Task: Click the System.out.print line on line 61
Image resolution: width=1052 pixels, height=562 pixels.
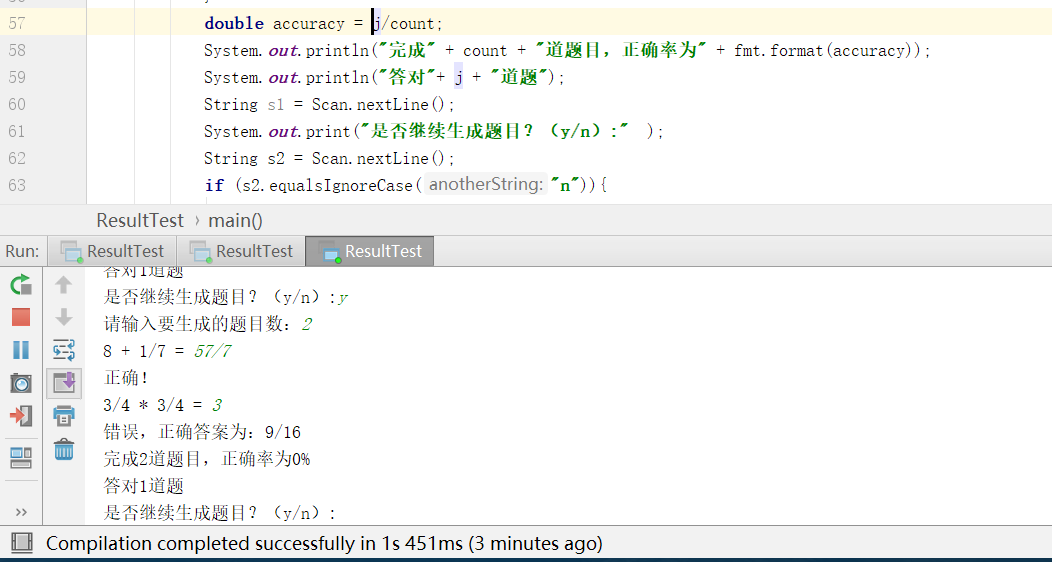Action: 434,131
